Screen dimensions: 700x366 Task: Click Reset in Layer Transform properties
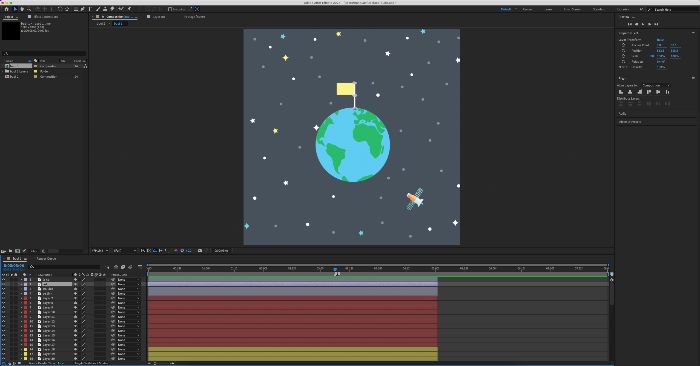pyautogui.click(x=660, y=40)
